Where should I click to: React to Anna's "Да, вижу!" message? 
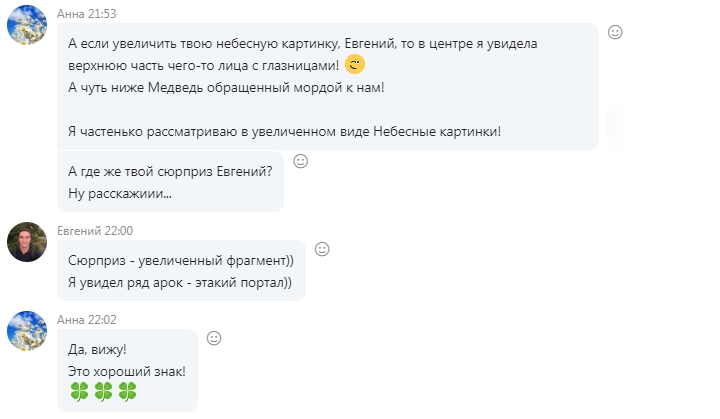click(x=214, y=338)
